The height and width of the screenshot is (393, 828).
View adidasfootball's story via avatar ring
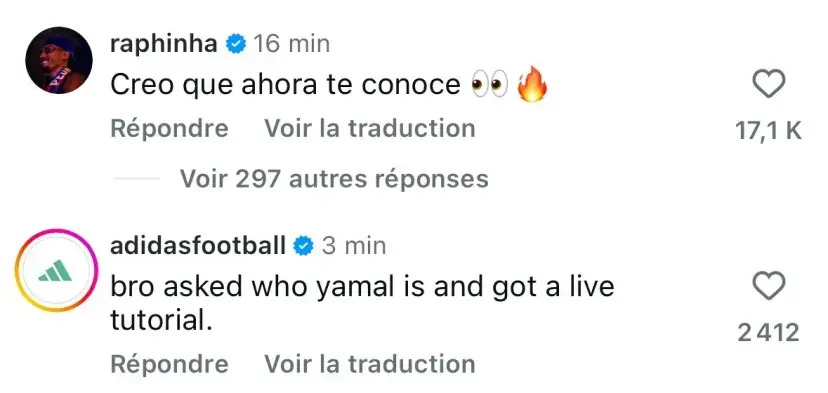coord(57,270)
